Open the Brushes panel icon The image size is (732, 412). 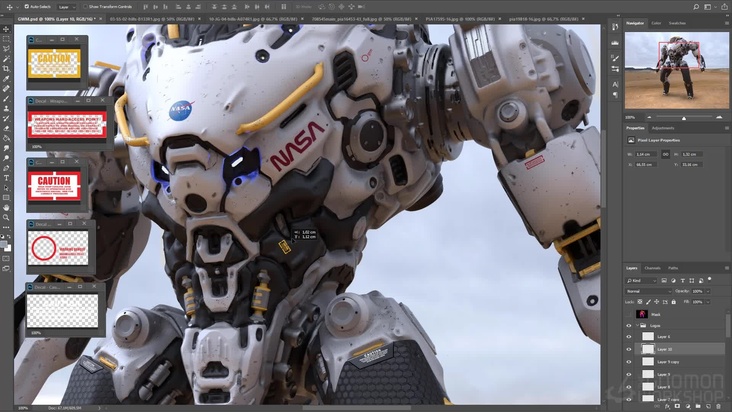tap(615, 58)
